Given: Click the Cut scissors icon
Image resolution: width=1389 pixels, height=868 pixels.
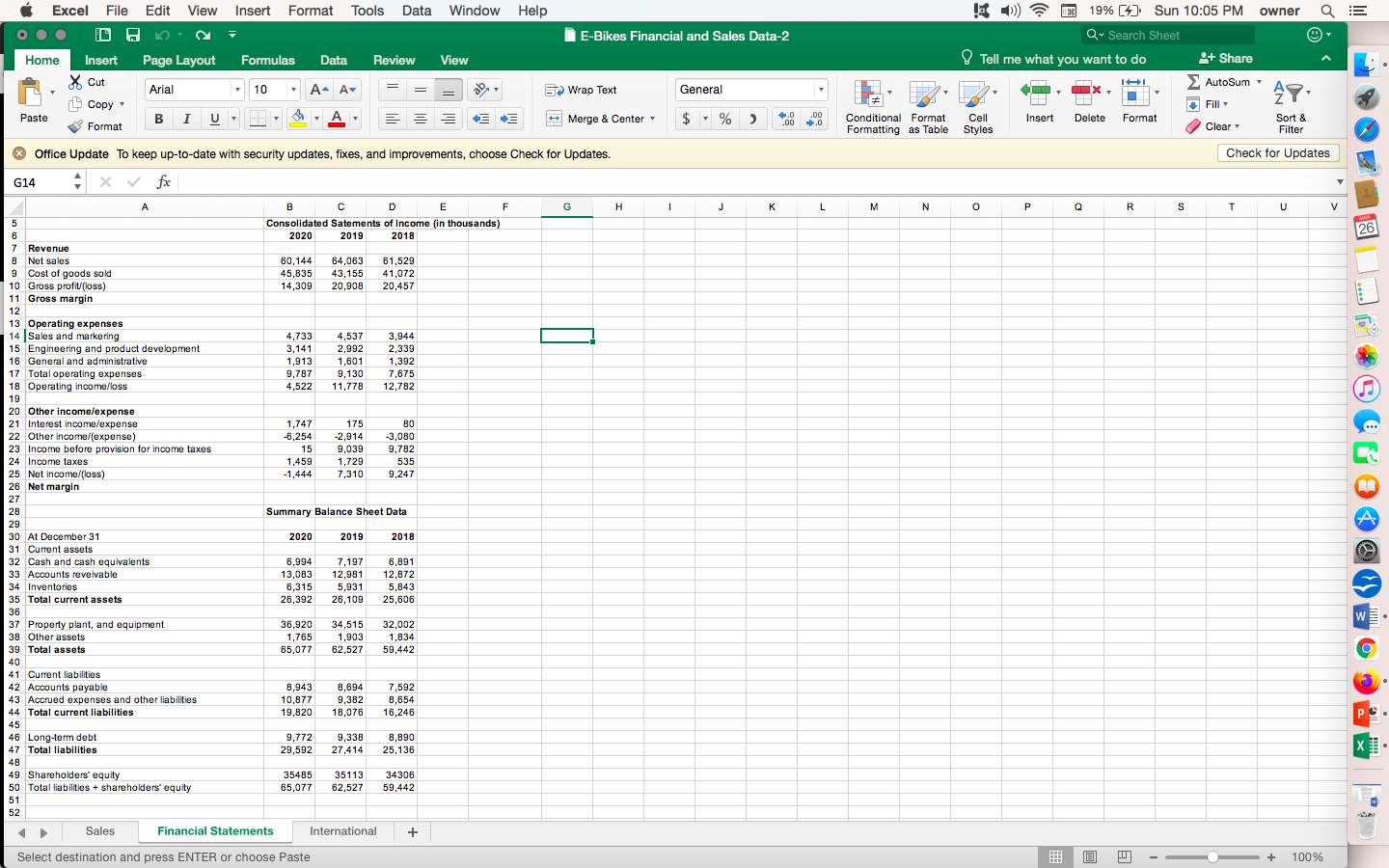Looking at the screenshot, I should pos(76,82).
